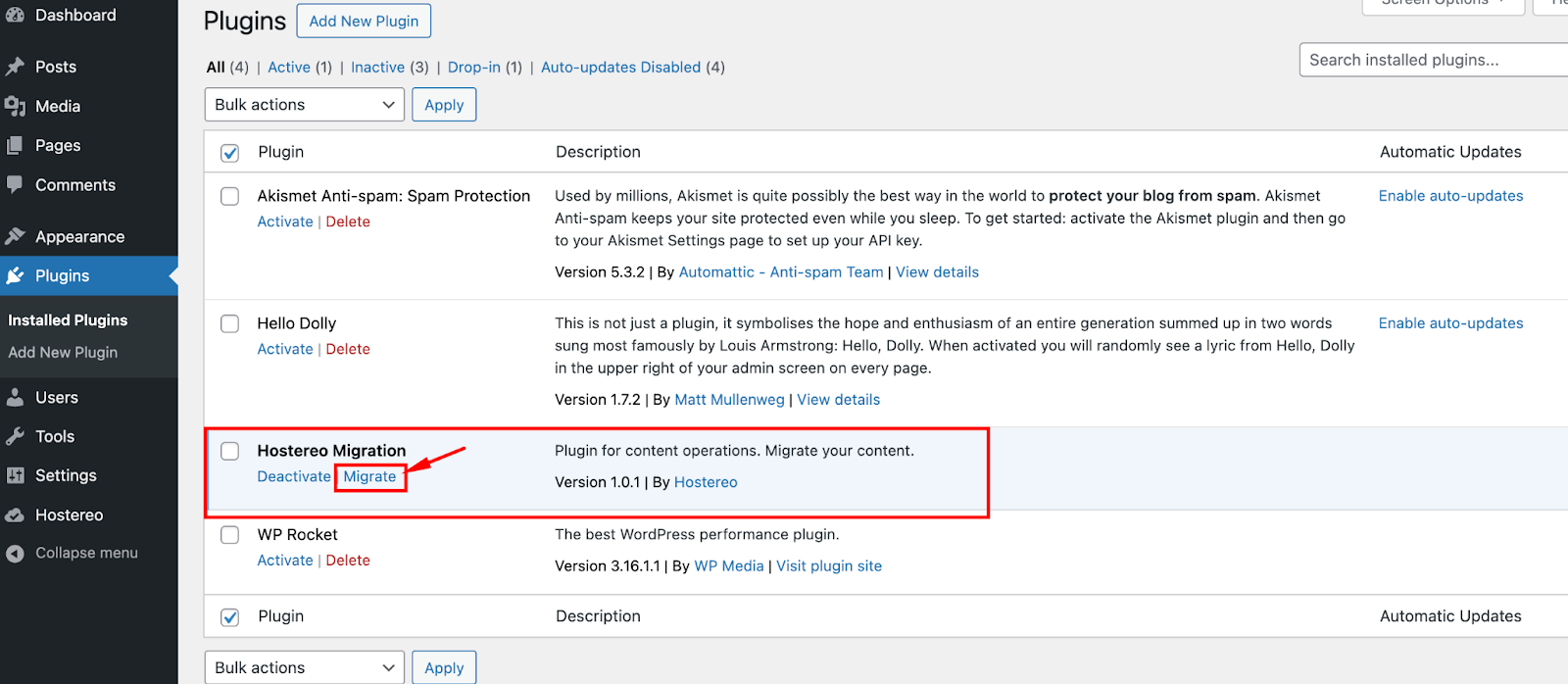
Task: Open Appearance in the sidebar menu
Action: click(80, 236)
